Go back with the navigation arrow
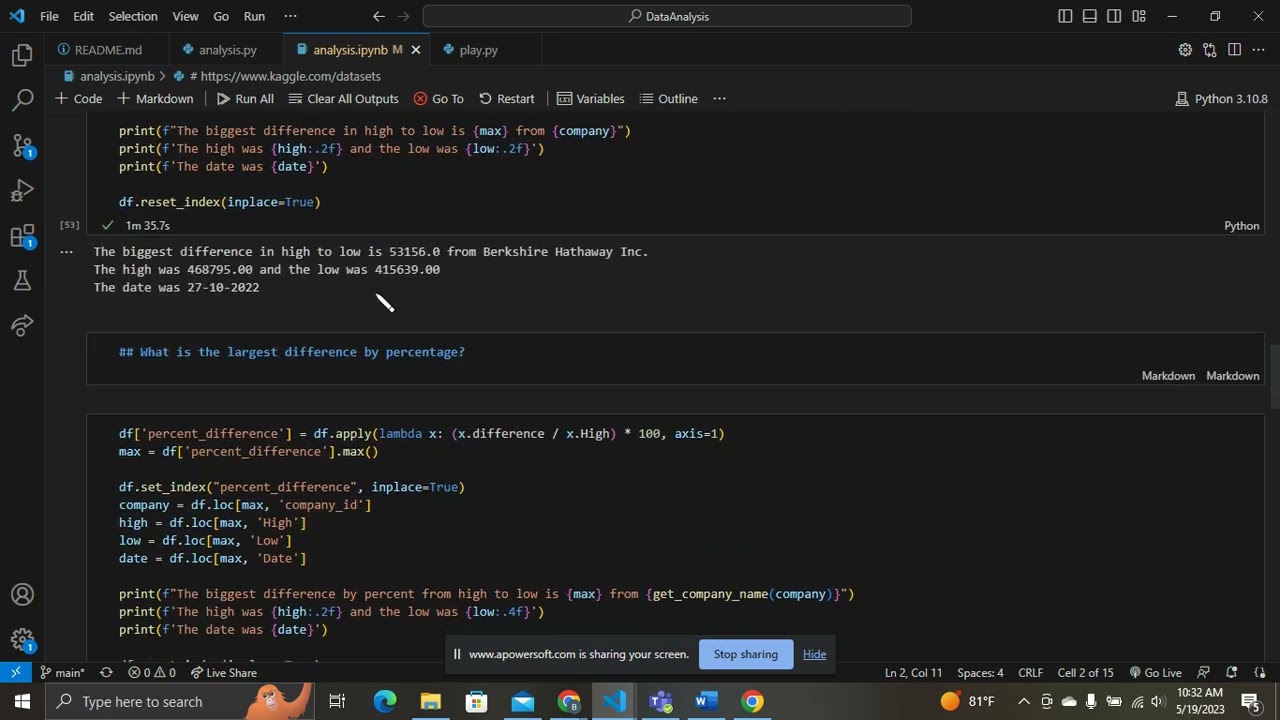Image resolution: width=1280 pixels, height=720 pixels. [x=378, y=16]
